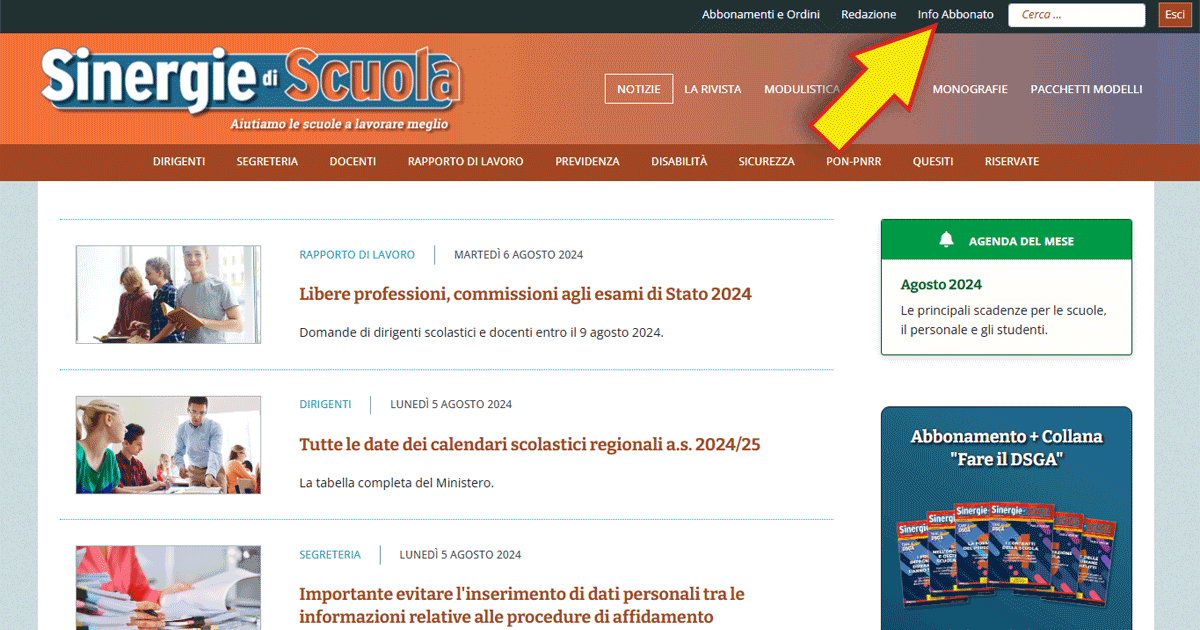Open thumbnail of dati personali article
The width and height of the screenshot is (1200, 630).
coord(168,588)
